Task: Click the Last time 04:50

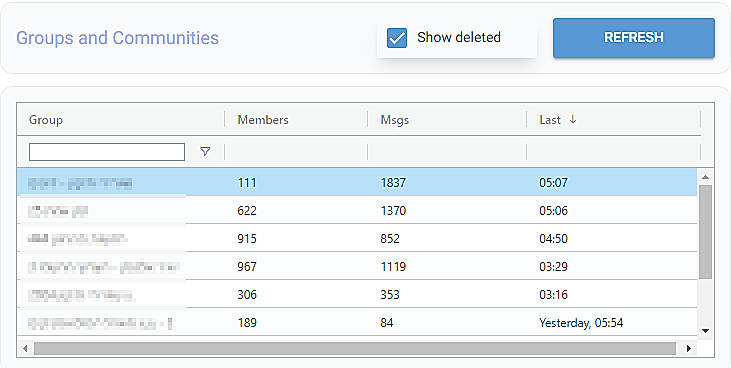Action: (553, 238)
